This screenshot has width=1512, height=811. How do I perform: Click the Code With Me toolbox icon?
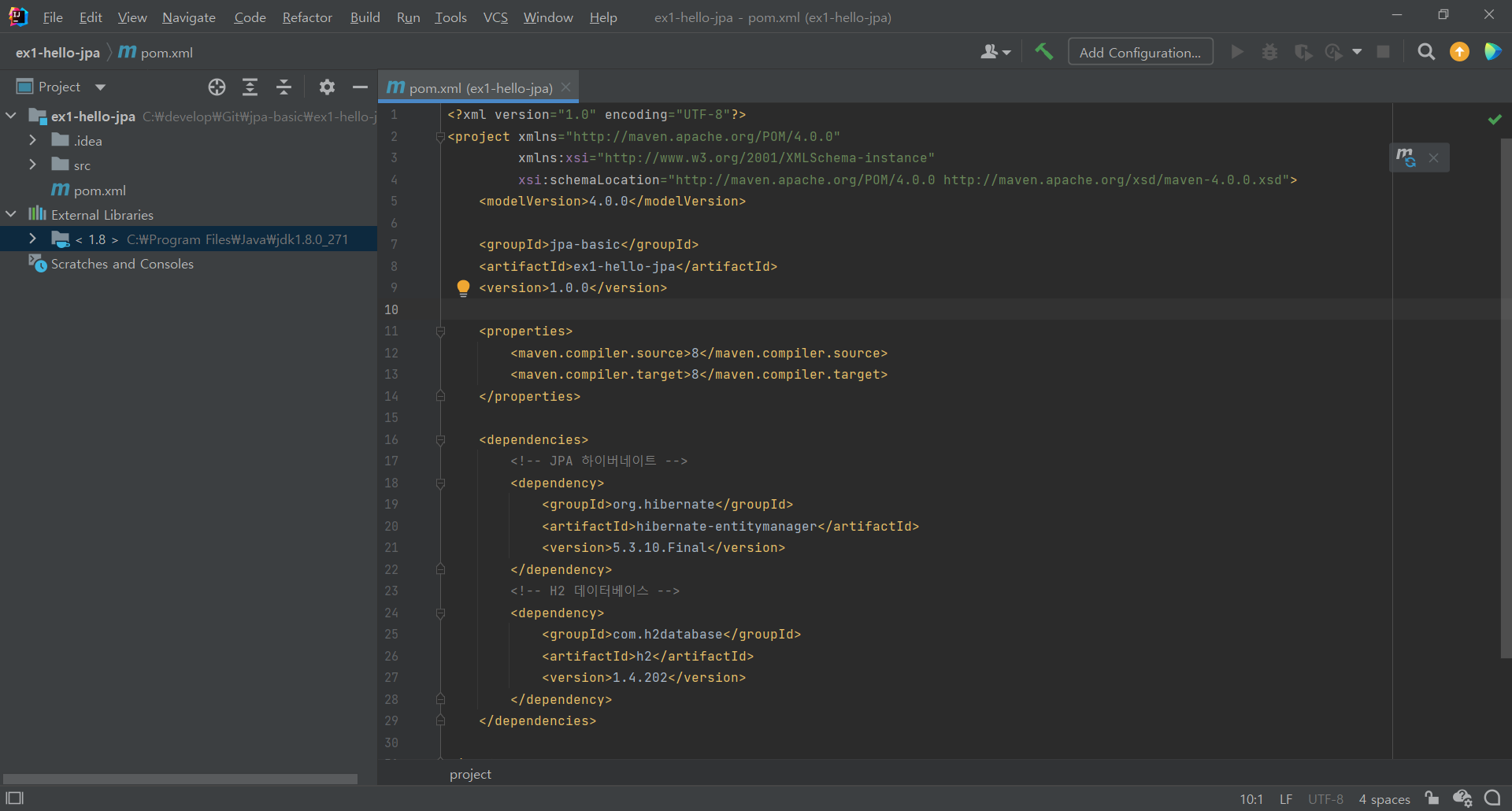click(x=1492, y=52)
